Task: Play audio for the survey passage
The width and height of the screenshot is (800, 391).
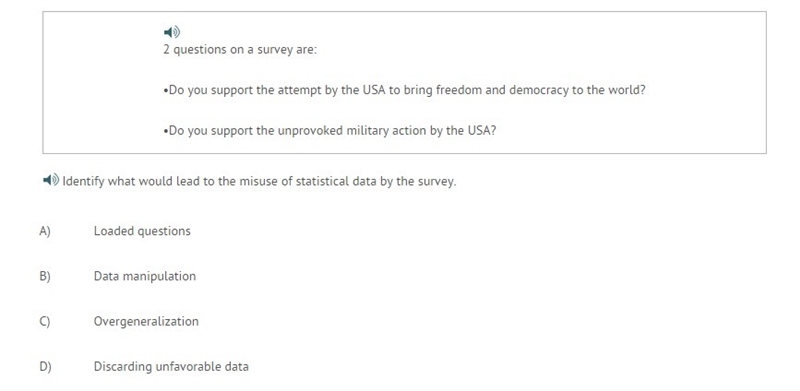Action: tap(172, 32)
